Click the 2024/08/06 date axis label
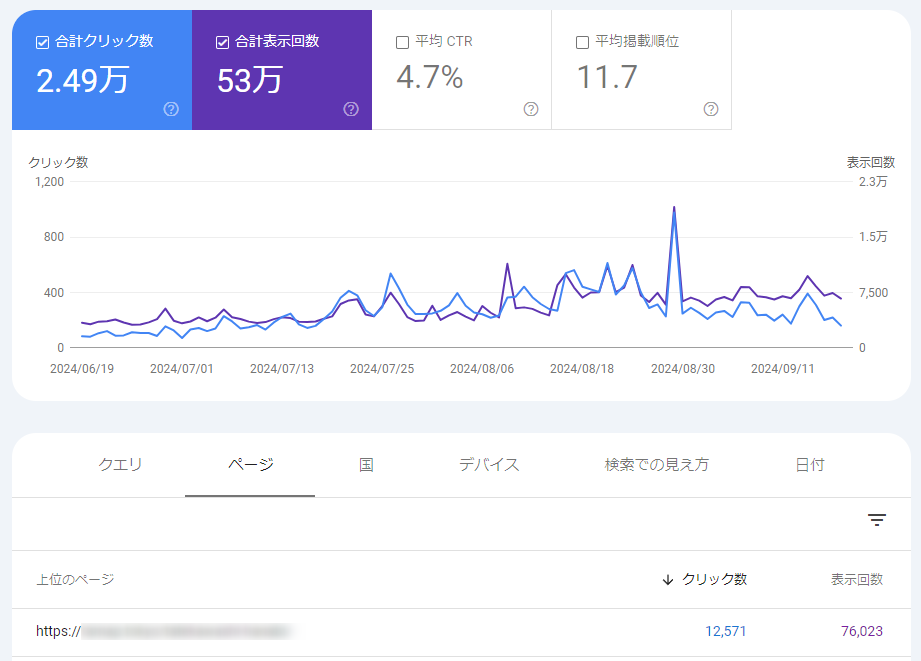The height and width of the screenshot is (661, 921). click(x=482, y=369)
